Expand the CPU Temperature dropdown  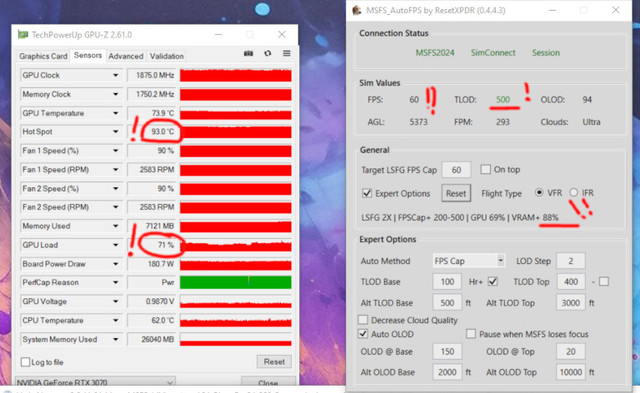click(x=116, y=320)
